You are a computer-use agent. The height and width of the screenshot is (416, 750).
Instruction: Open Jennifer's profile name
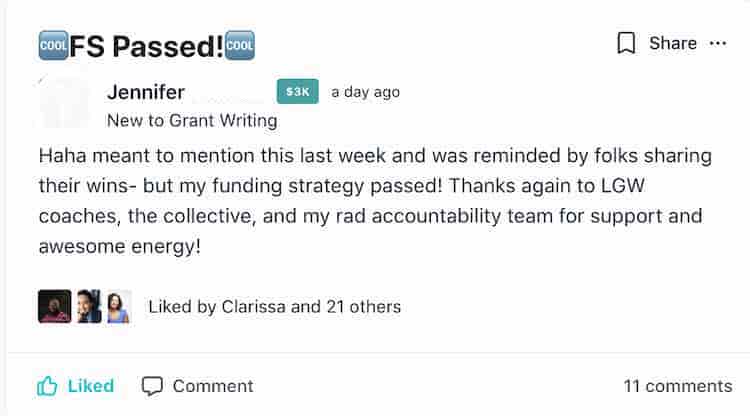point(146,92)
